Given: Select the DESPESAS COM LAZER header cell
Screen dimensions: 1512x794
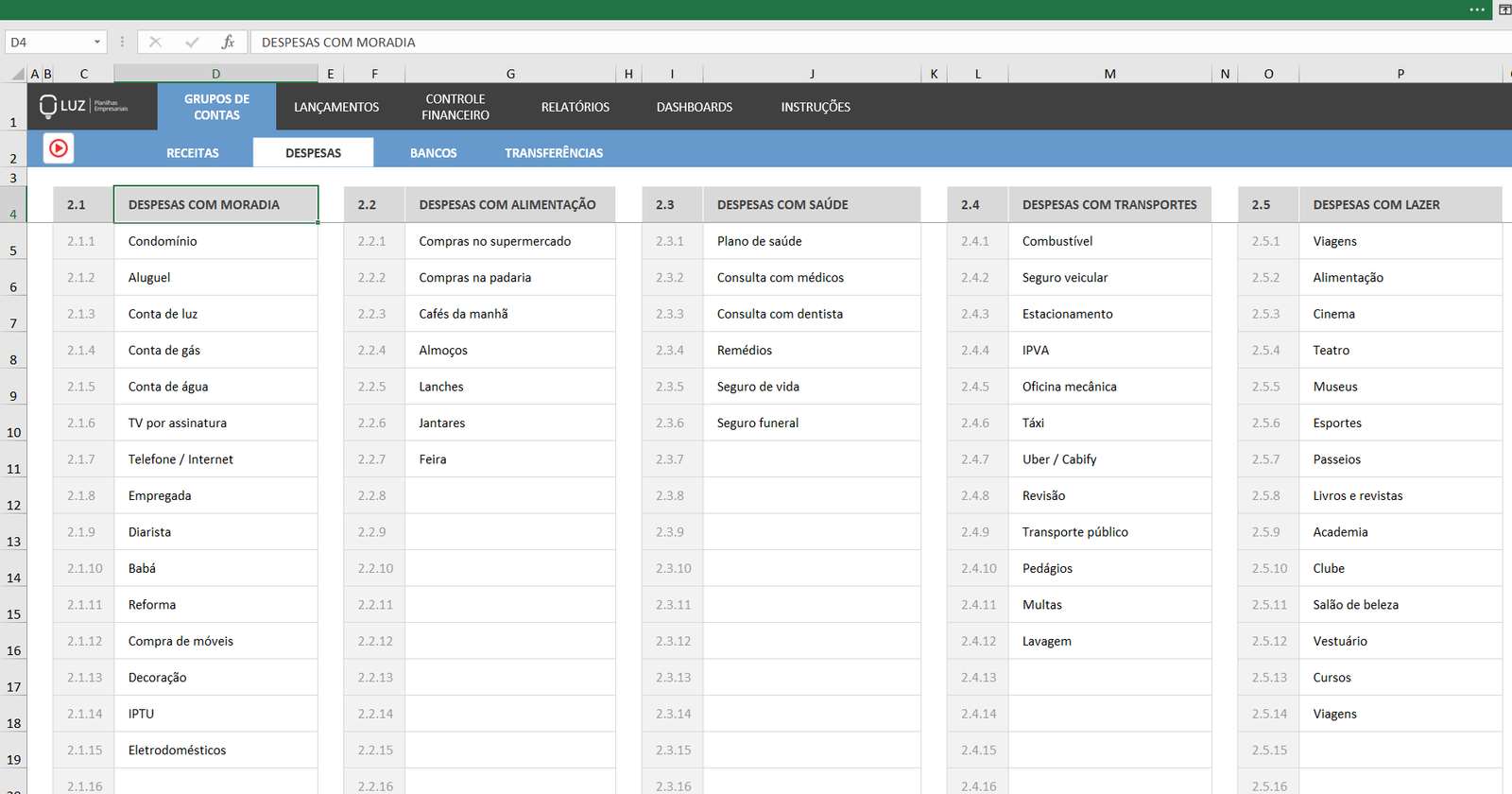Looking at the screenshot, I should [1400, 204].
